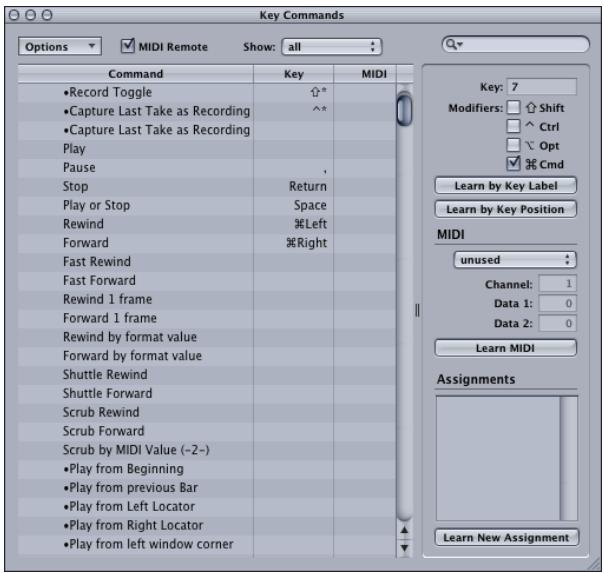Image resolution: width=604 pixels, height=573 pixels.
Task: Click the Key column header
Action: coord(294,74)
